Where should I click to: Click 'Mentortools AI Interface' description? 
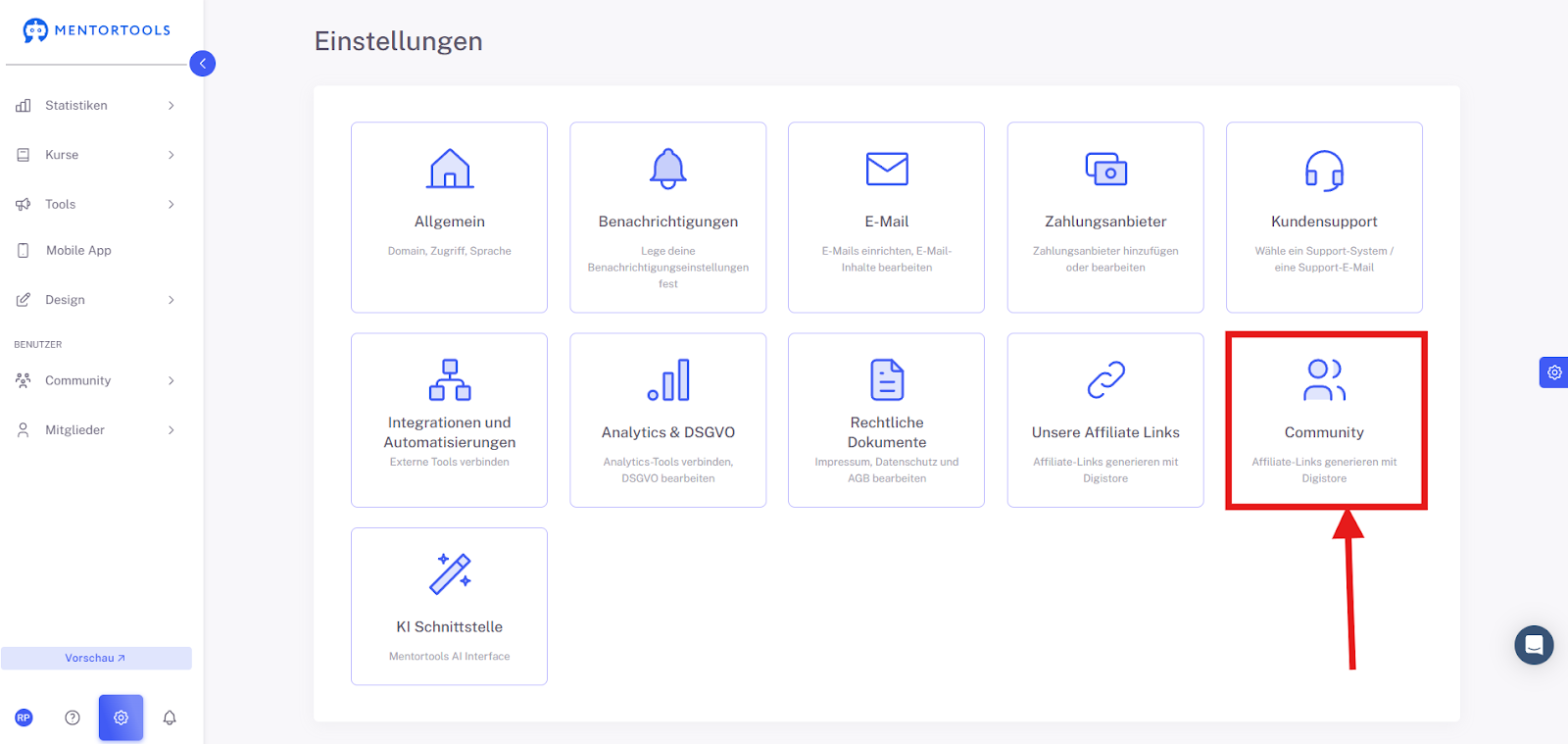[x=450, y=657]
